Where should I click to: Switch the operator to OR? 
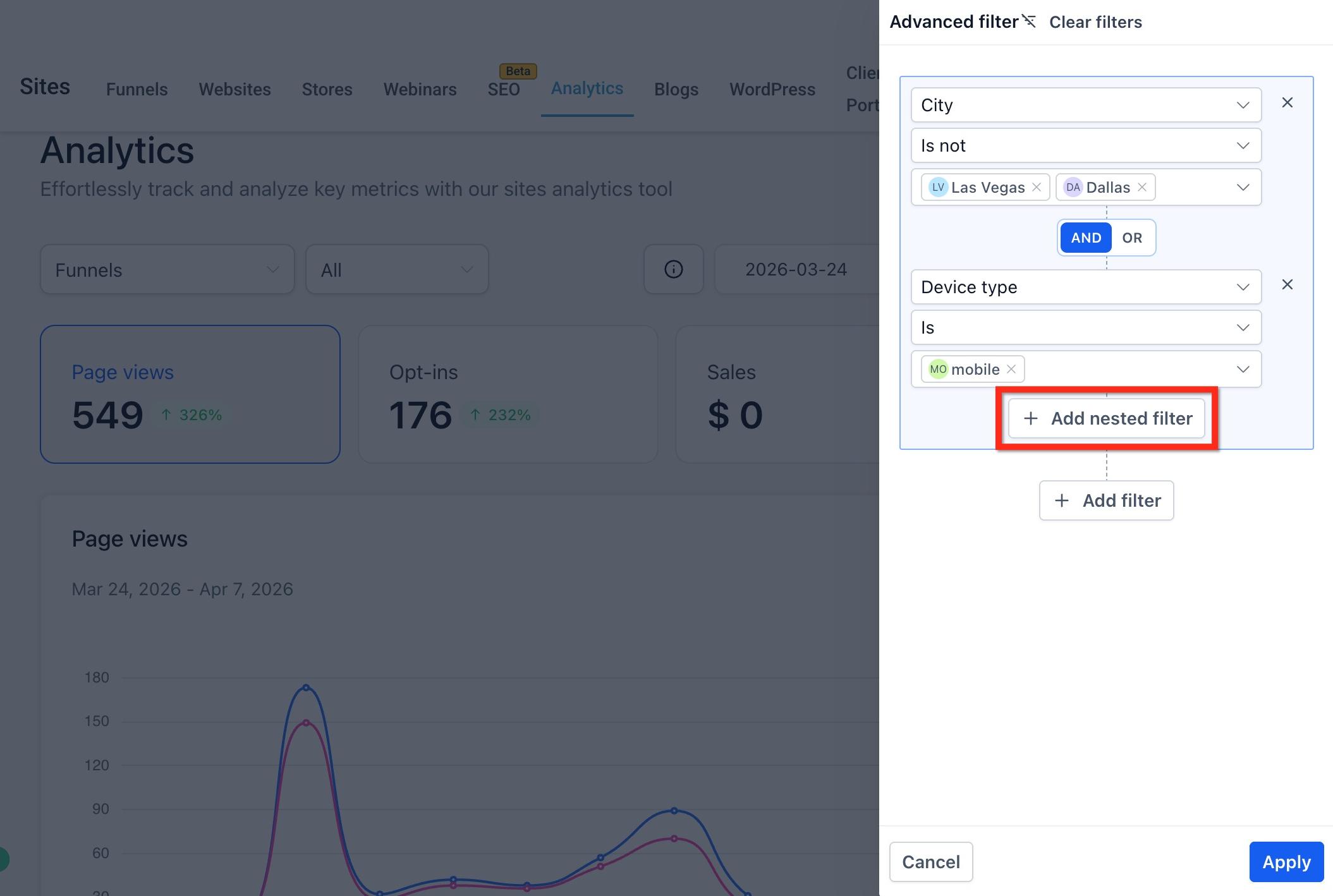pos(1132,238)
